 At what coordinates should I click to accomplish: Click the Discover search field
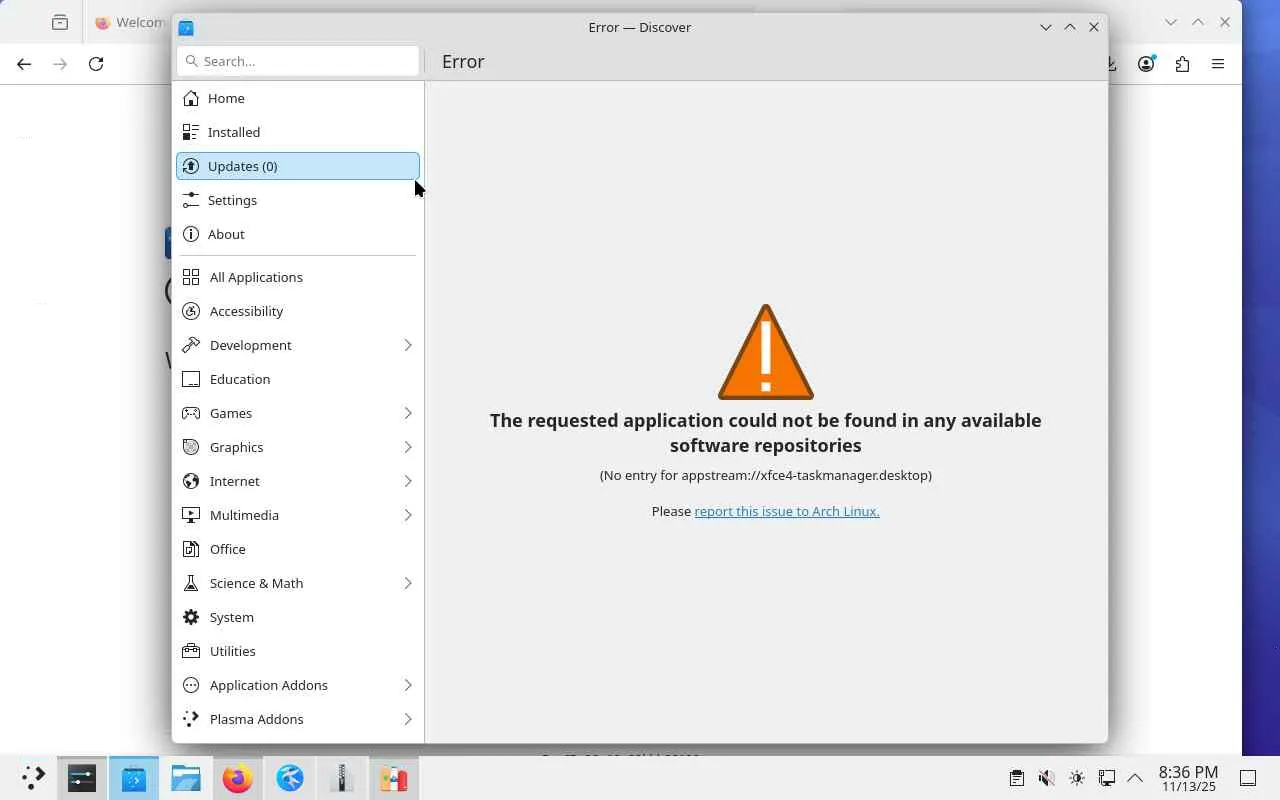point(298,61)
